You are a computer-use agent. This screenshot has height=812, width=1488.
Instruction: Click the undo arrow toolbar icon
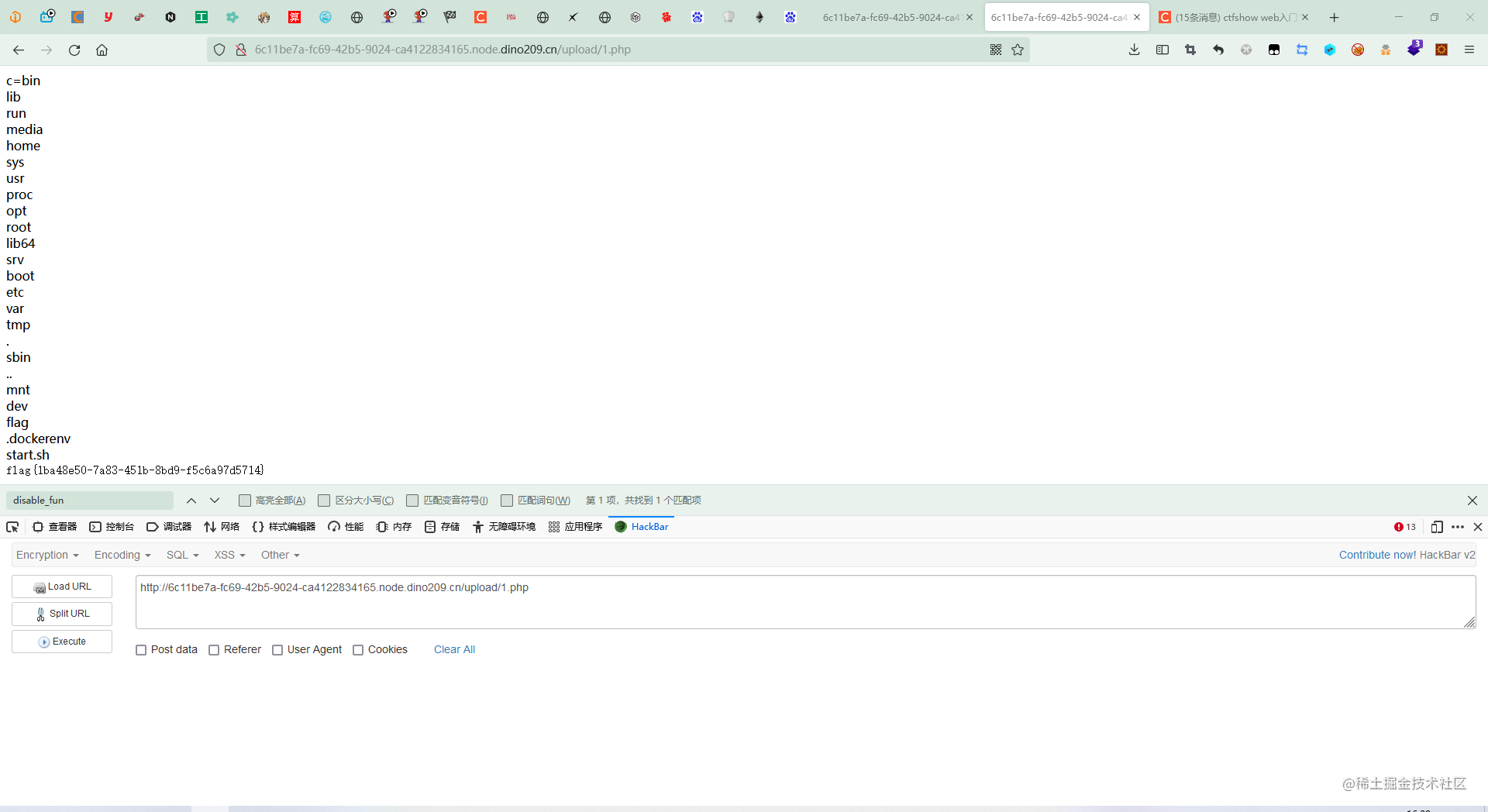1218,50
